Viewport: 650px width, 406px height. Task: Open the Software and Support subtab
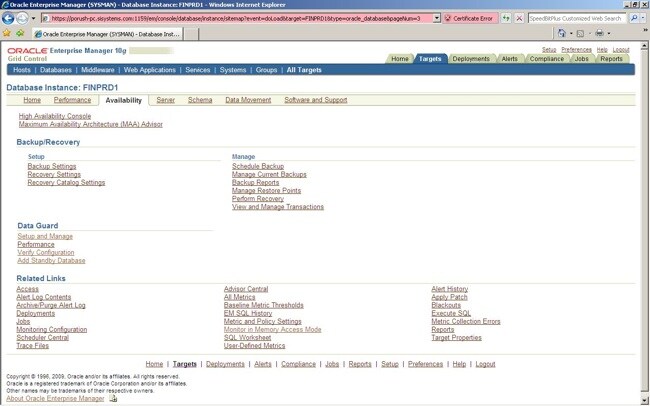coord(315,100)
